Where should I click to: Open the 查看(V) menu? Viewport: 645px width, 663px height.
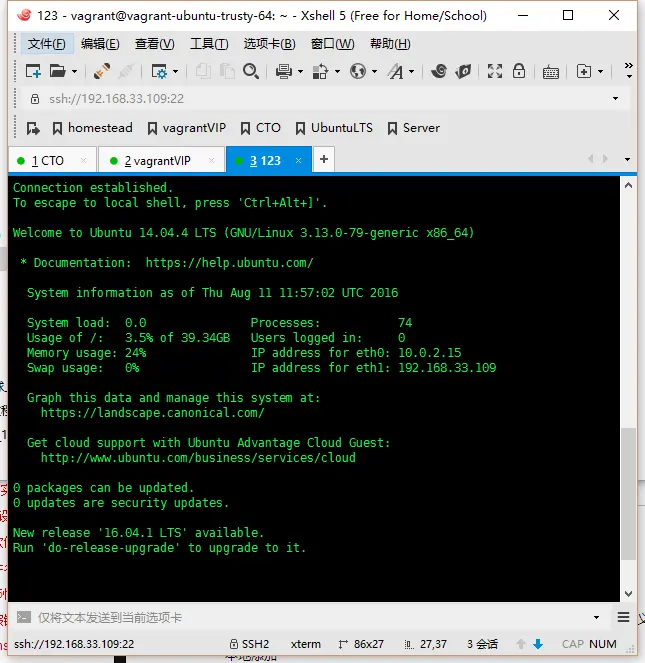(154, 44)
